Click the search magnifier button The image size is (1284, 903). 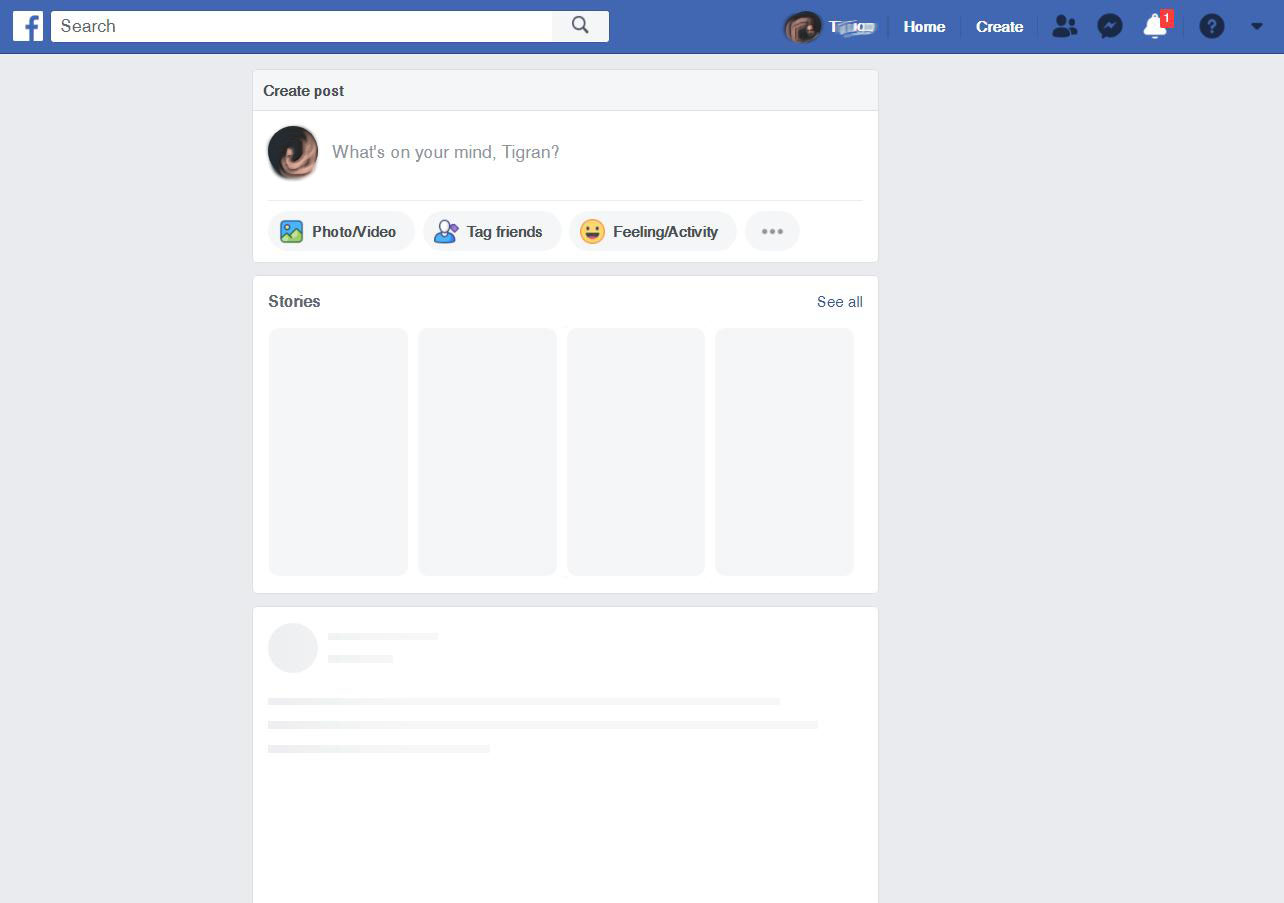tap(580, 26)
